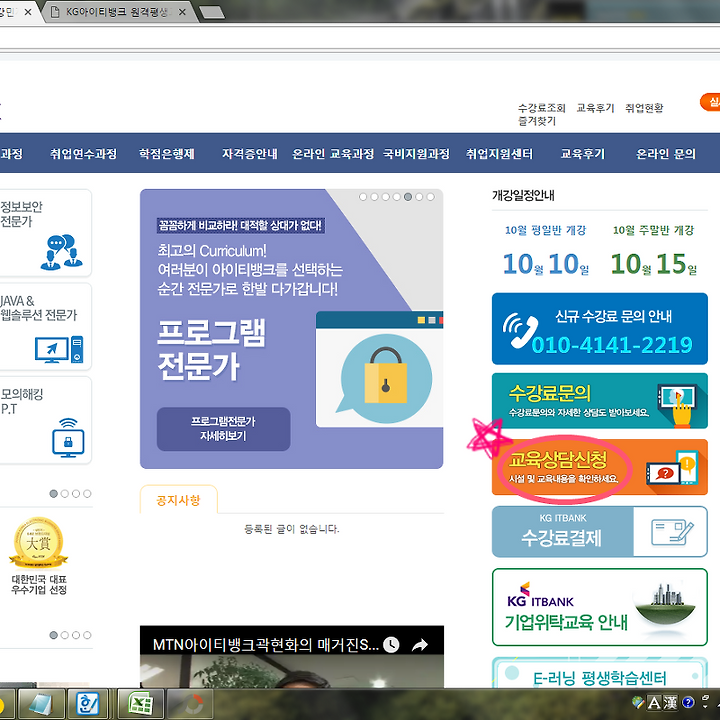Click the tablet touch icon on 수강료문의
This screenshot has height=720, width=720.
point(677,404)
